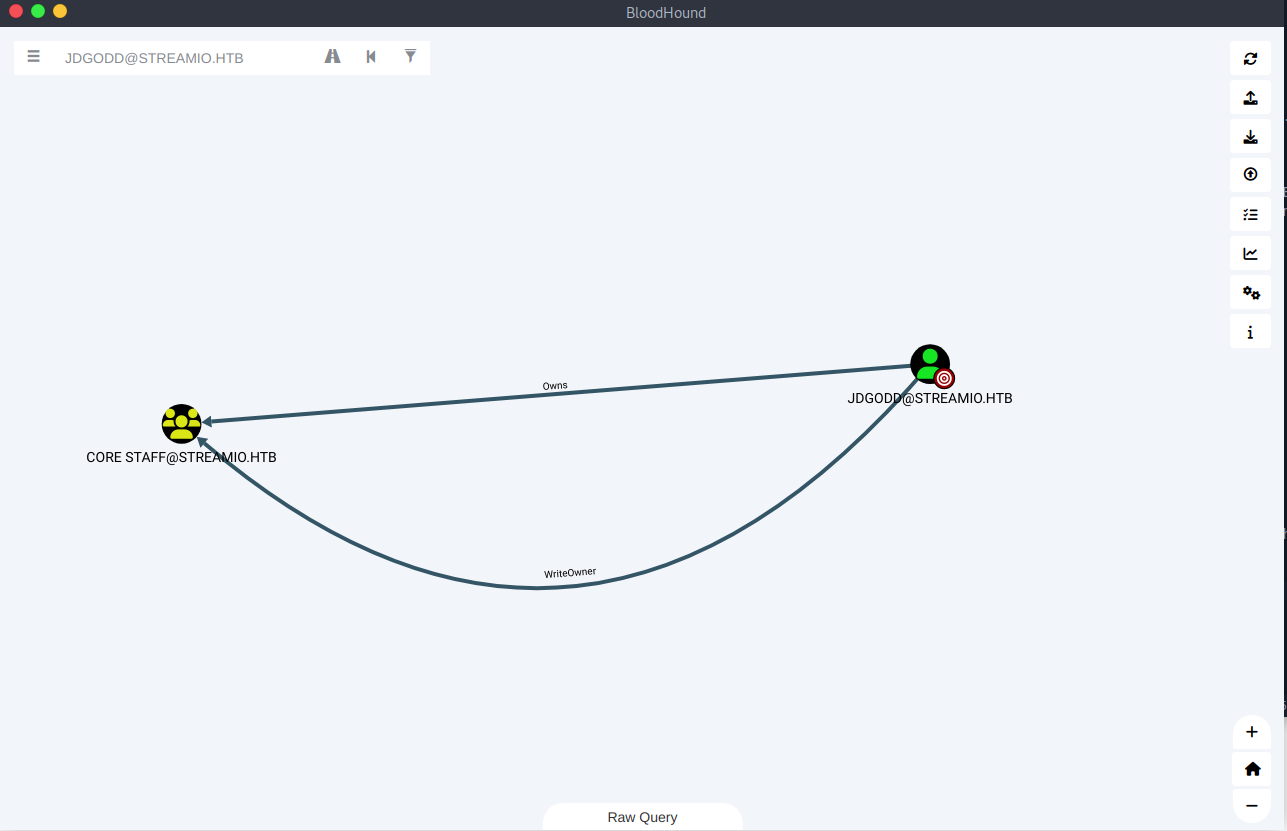
Task: Click the back to previous graph icon
Action: [x=371, y=57]
